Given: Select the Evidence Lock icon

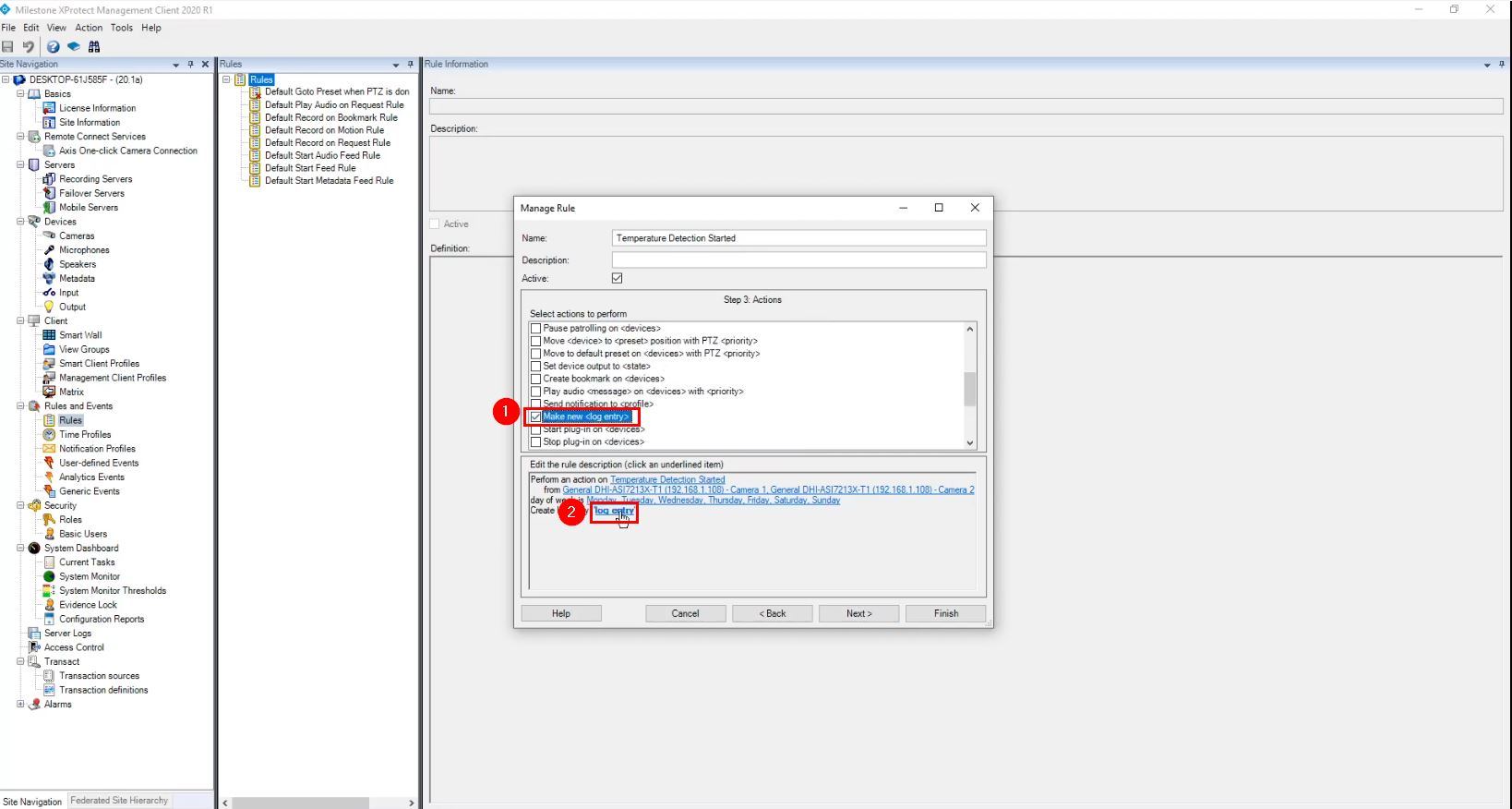Looking at the screenshot, I should (x=50, y=605).
